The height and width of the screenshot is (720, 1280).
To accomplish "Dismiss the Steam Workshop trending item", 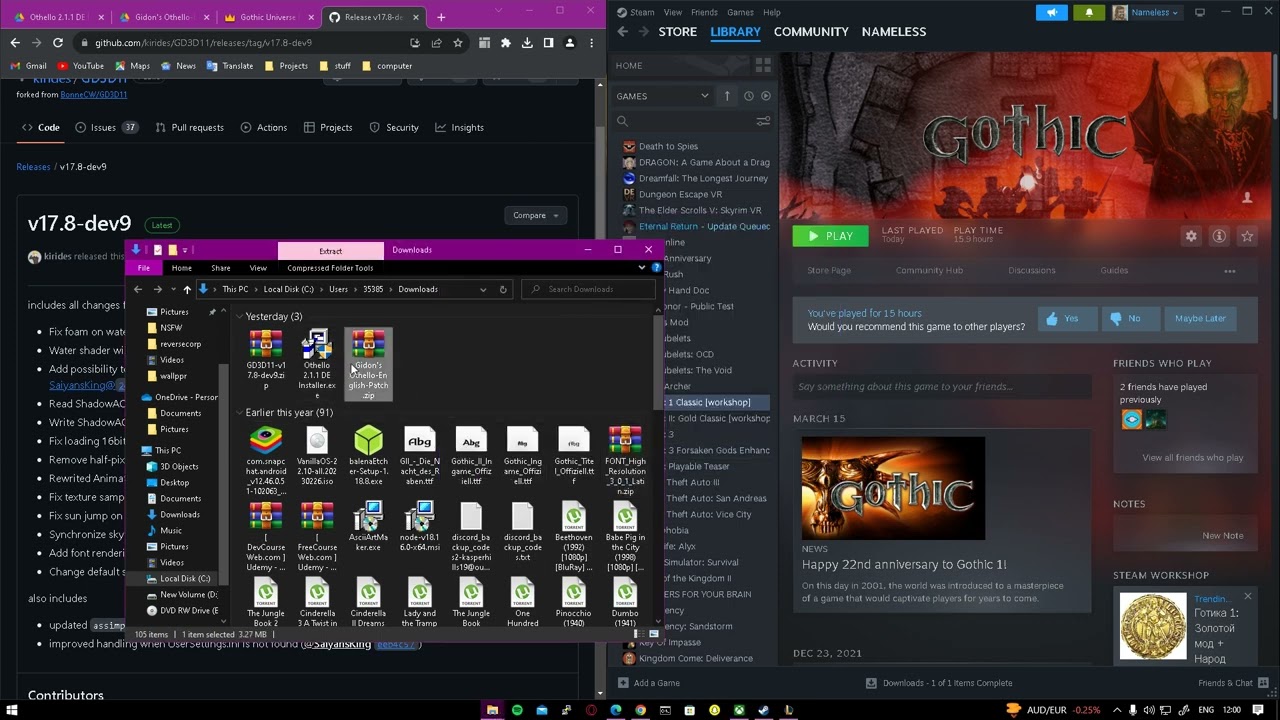I will pos(1247,597).
